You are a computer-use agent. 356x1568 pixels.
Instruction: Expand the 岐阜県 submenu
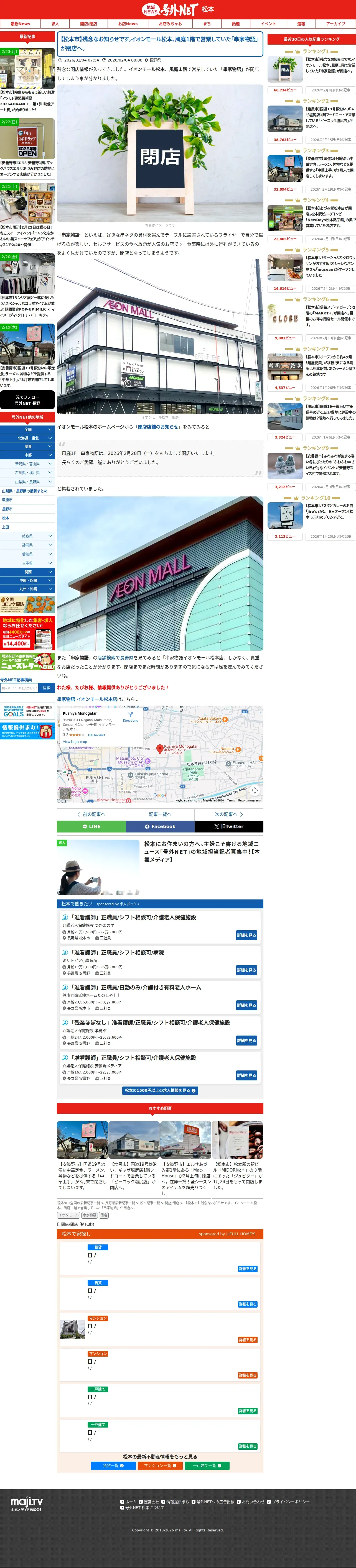click(x=27, y=536)
